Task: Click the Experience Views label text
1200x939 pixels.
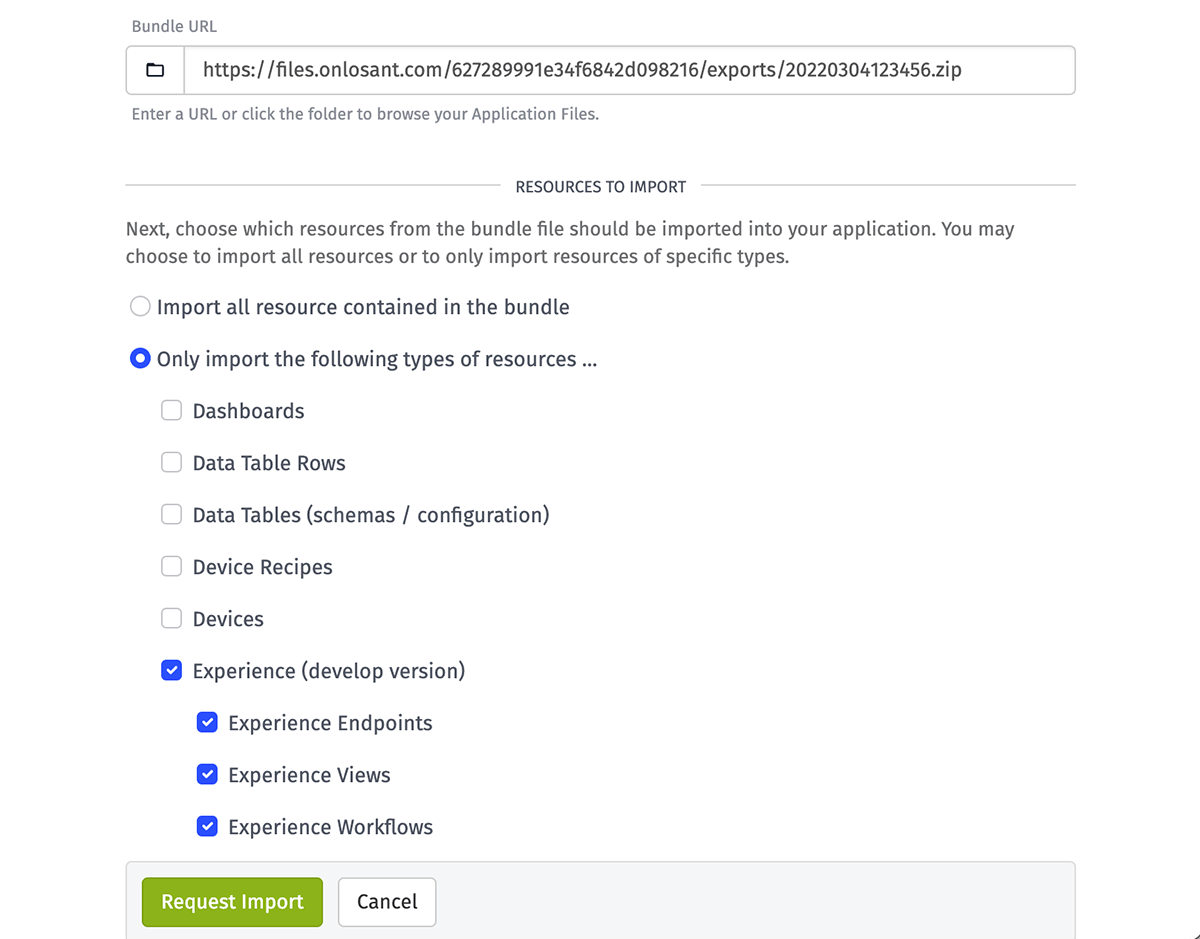Action: [308, 774]
